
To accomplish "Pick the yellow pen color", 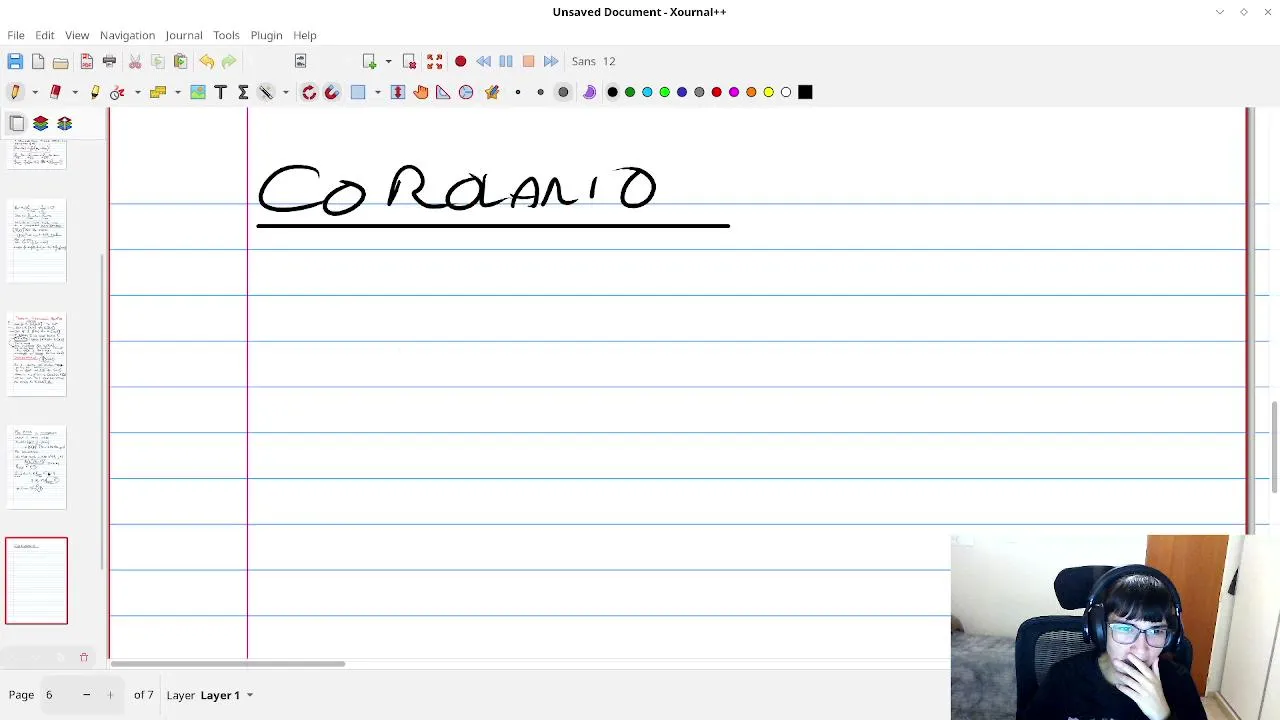I will coord(769,92).
